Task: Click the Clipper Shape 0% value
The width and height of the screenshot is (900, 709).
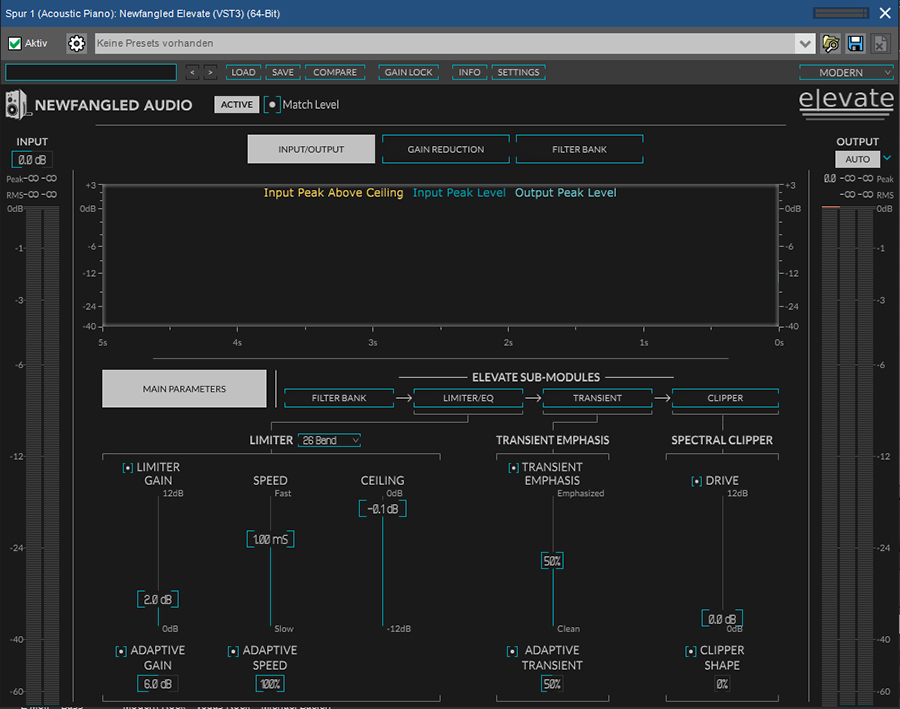Action: (722, 684)
